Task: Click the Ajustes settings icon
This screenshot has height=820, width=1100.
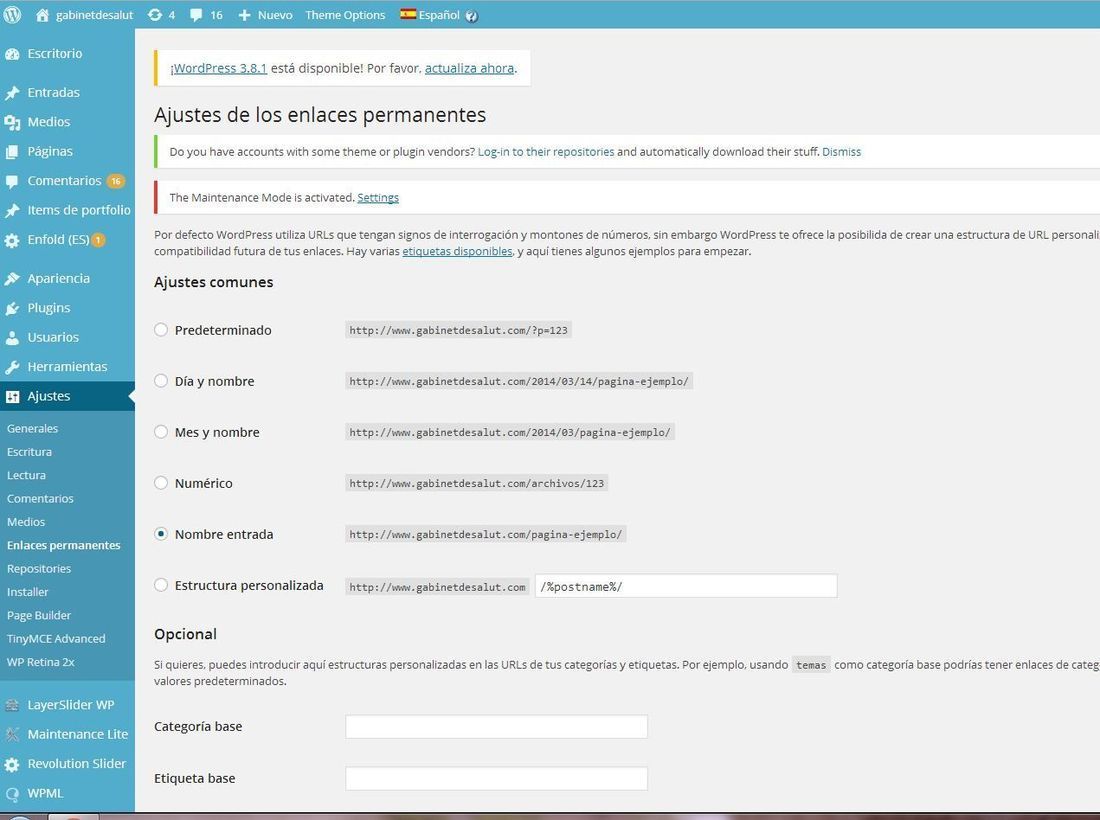Action: coord(12,396)
